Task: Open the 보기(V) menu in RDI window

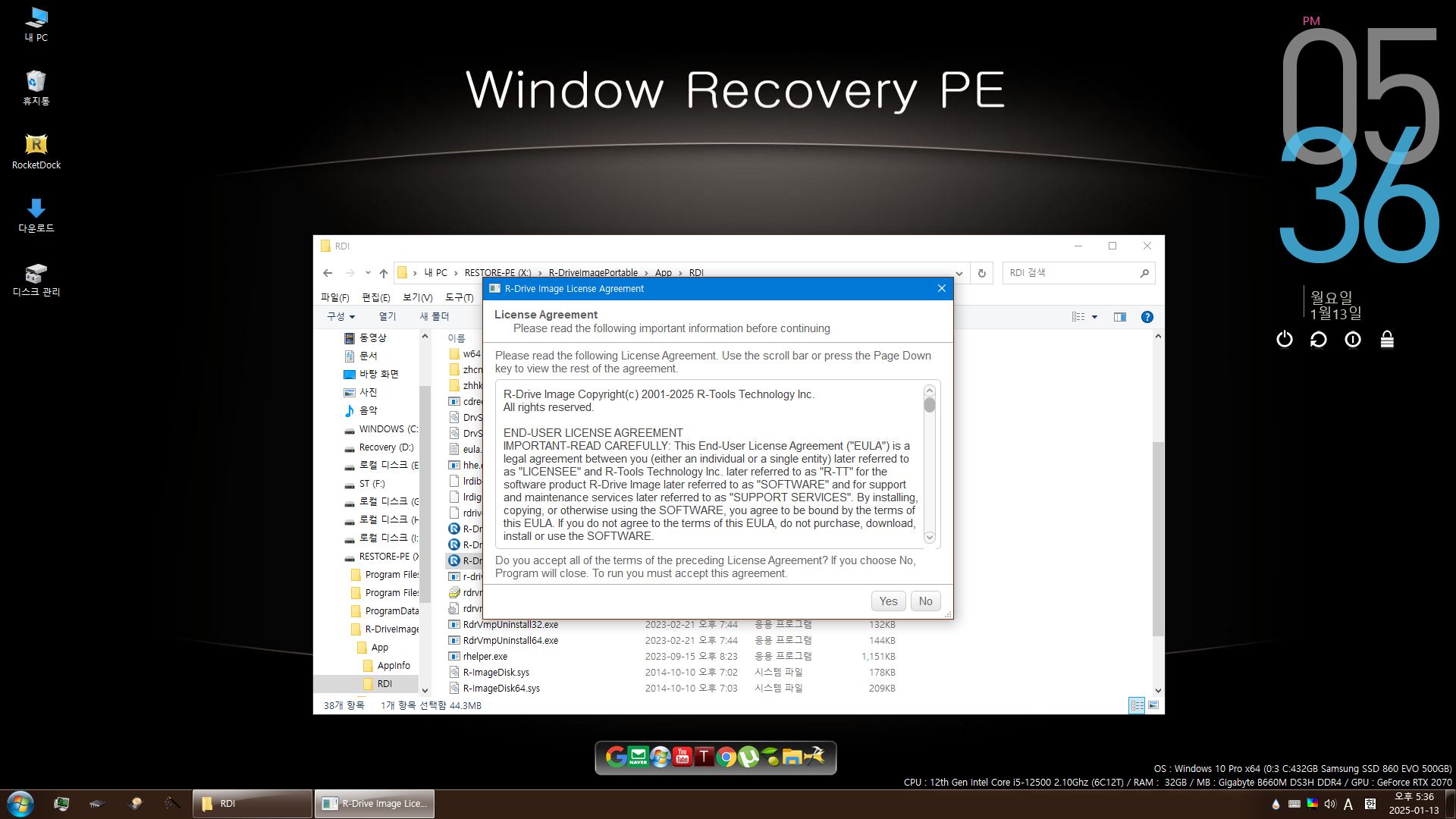Action: [417, 297]
